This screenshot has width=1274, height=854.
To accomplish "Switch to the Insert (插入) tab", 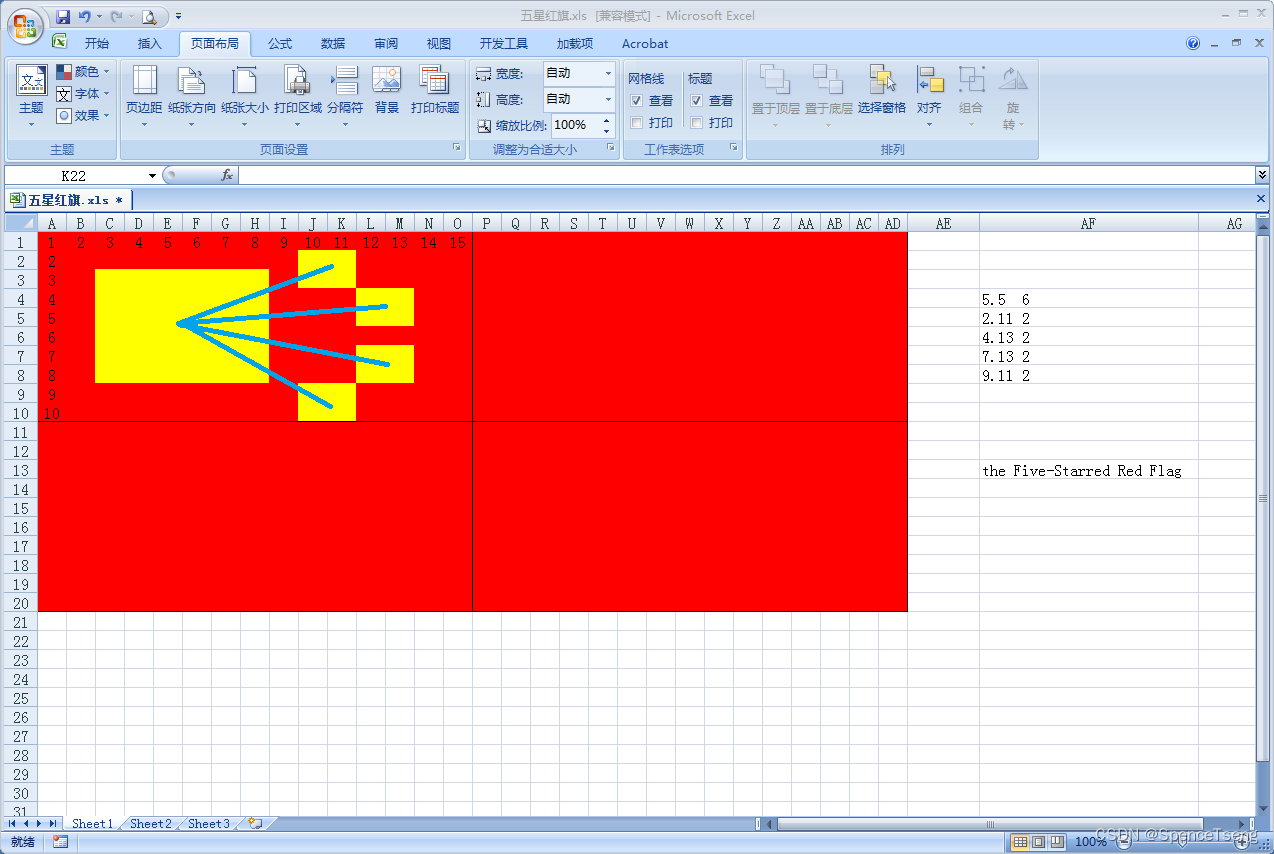I will point(149,44).
